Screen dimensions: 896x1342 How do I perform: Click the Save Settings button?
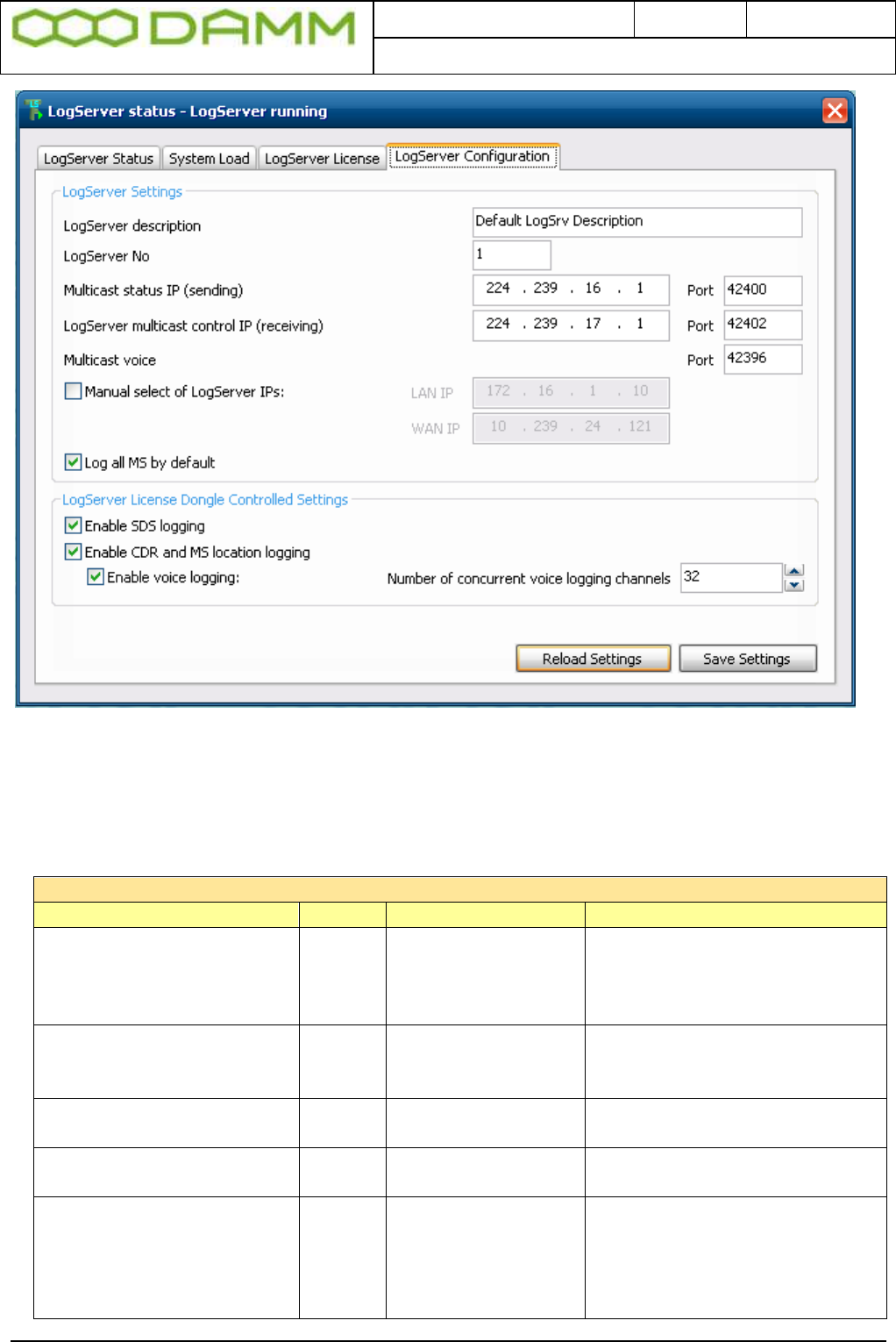(x=748, y=659)
